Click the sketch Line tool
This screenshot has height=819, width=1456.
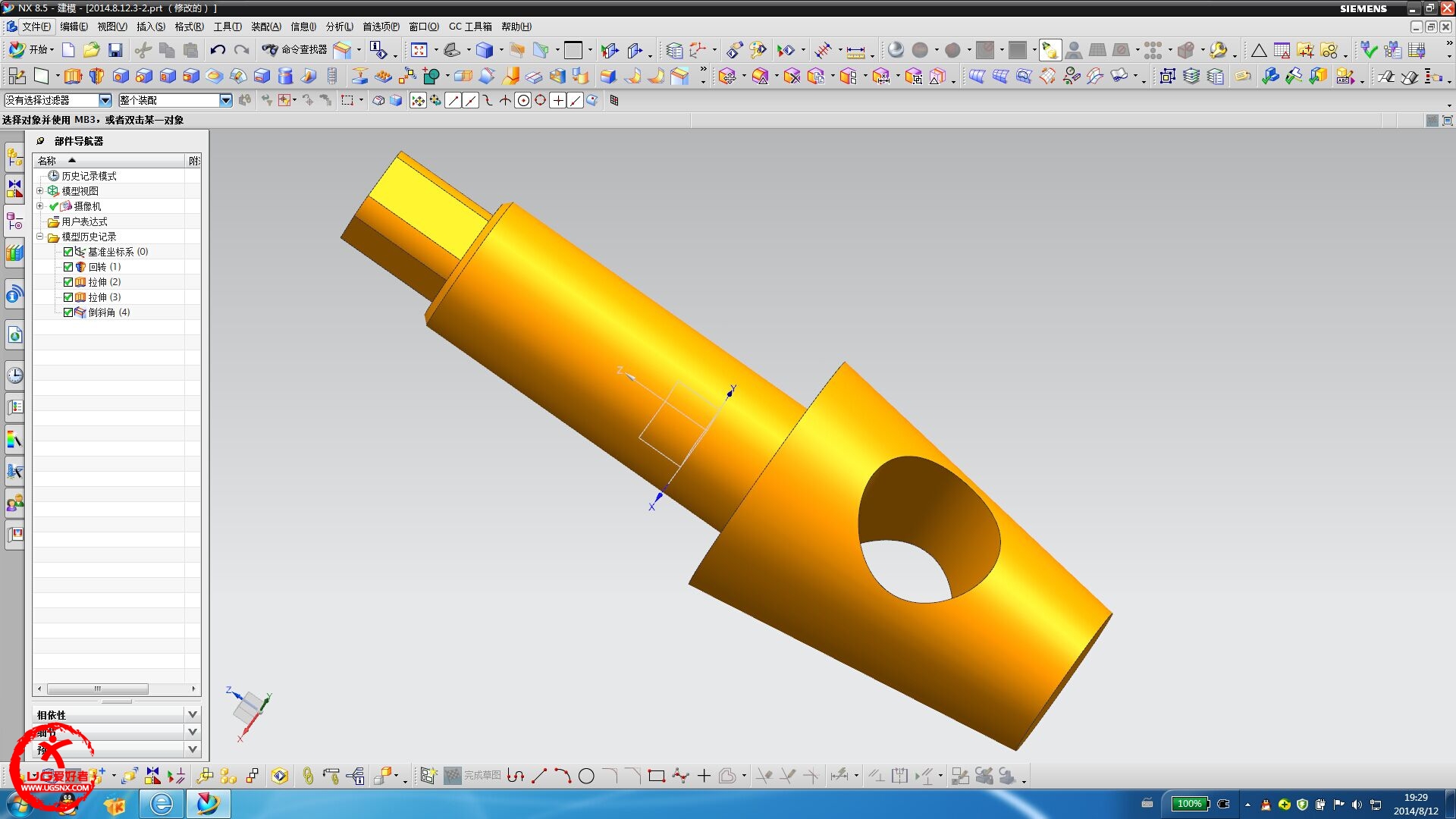pos(539,776)
